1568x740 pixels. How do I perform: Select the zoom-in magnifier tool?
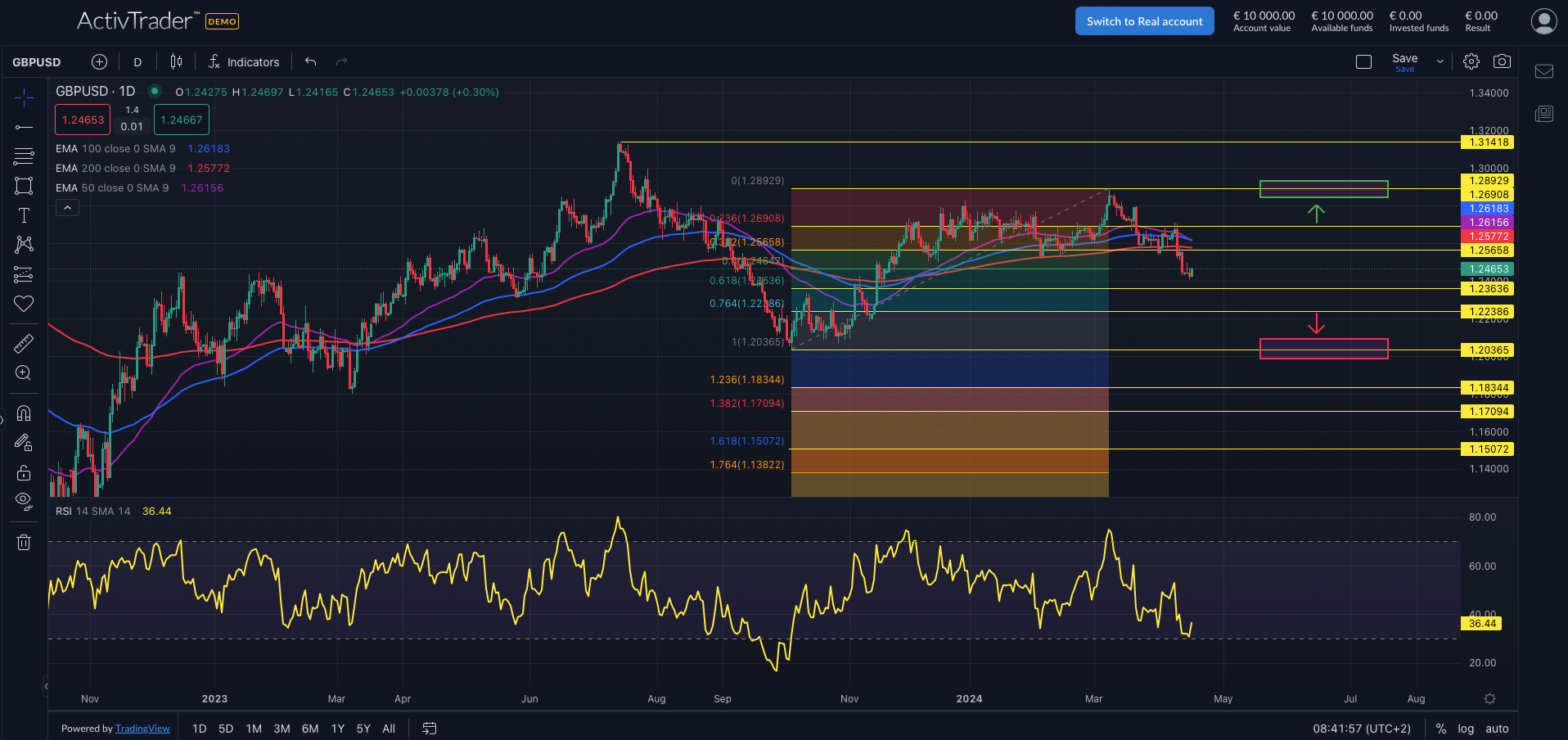[x=23, y=372]
